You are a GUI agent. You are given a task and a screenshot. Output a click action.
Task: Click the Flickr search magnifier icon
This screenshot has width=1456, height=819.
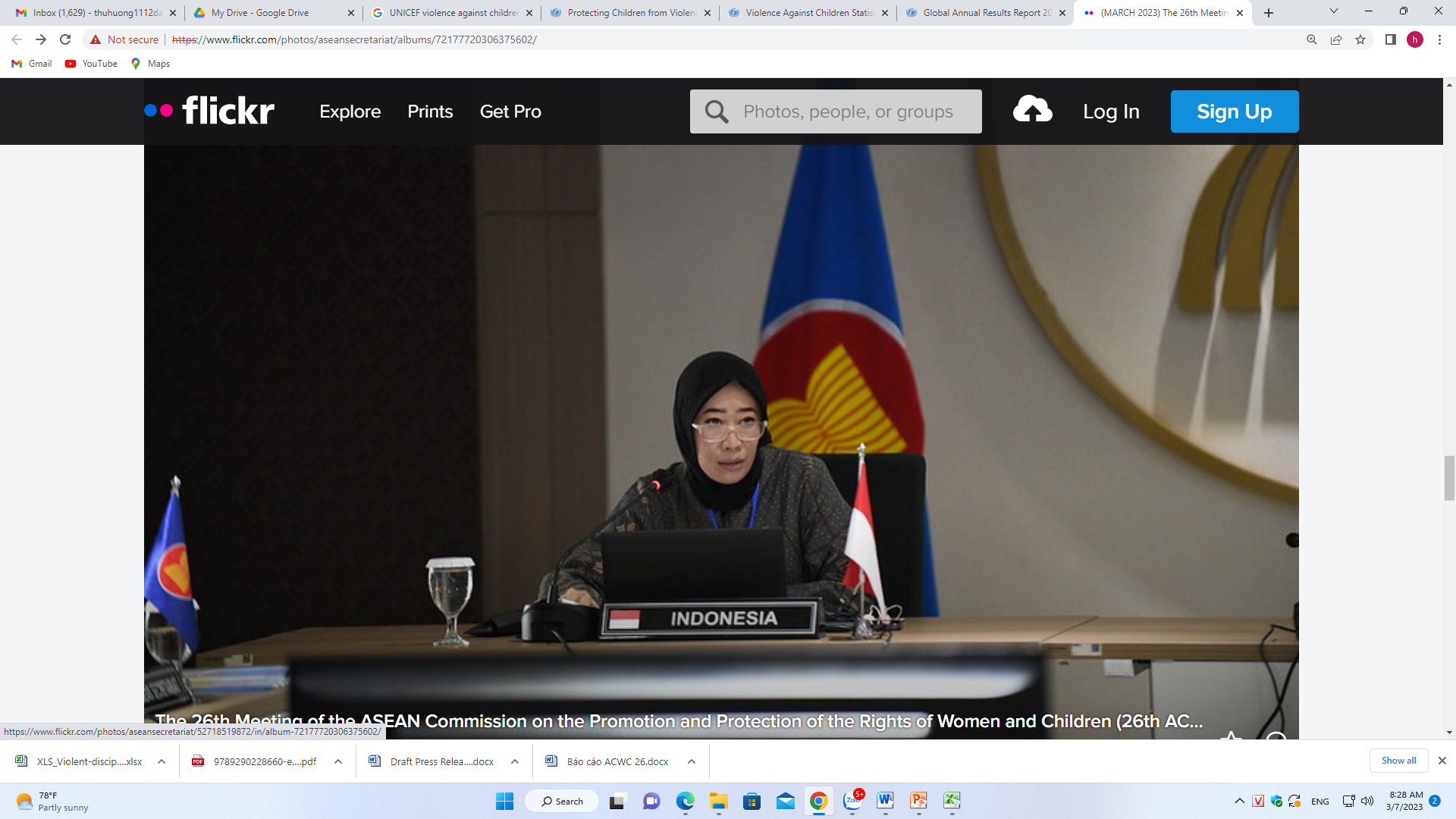click(716, 111)
